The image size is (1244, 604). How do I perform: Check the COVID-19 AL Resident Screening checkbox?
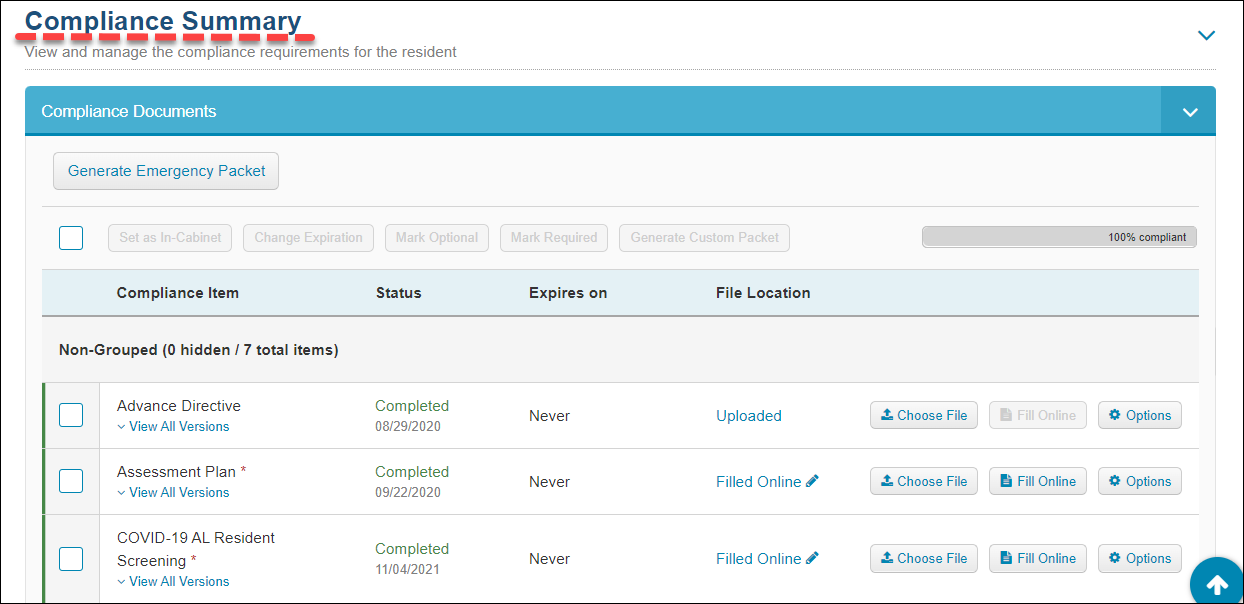71,558
